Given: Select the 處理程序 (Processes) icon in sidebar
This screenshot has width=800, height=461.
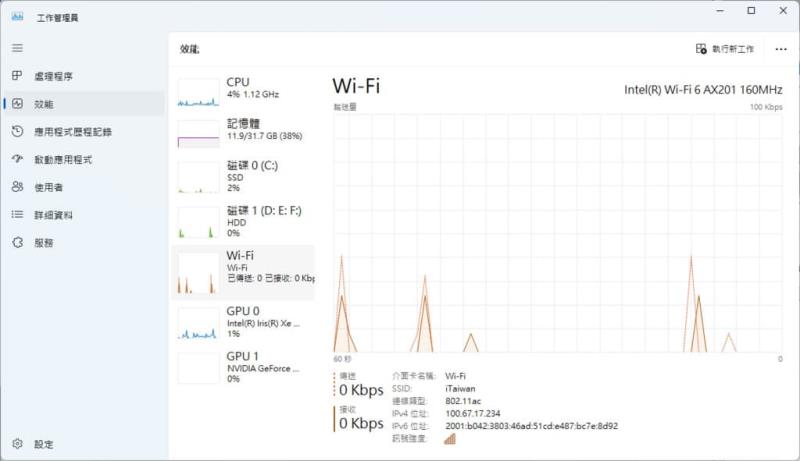Looking at the screenshot, I should click(17, 75).
